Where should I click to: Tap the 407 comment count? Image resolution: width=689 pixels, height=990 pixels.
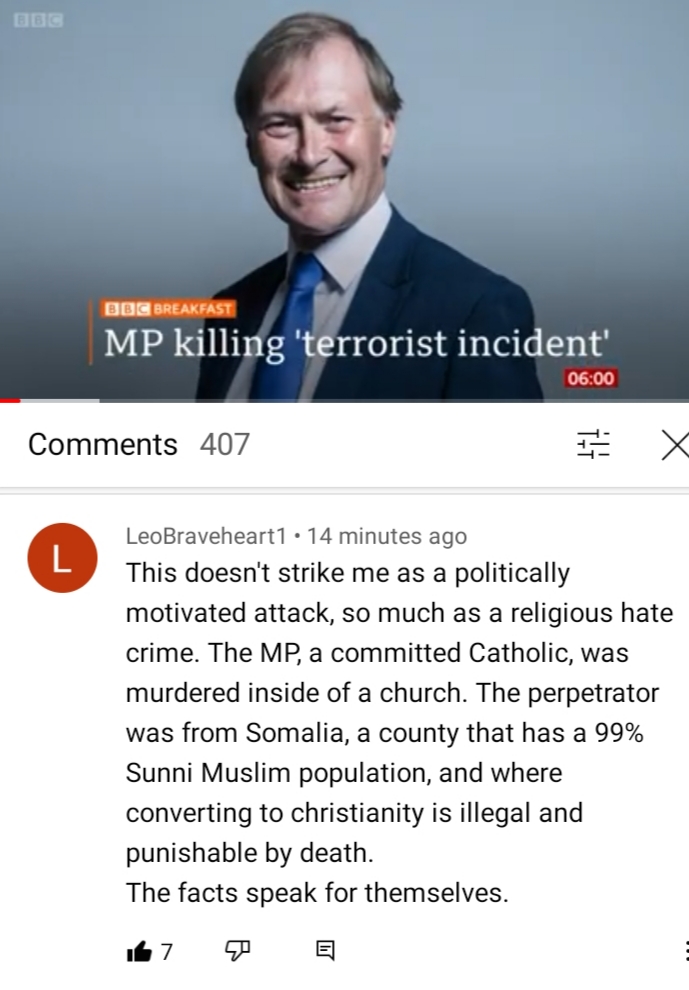click(x=225, y=444)
